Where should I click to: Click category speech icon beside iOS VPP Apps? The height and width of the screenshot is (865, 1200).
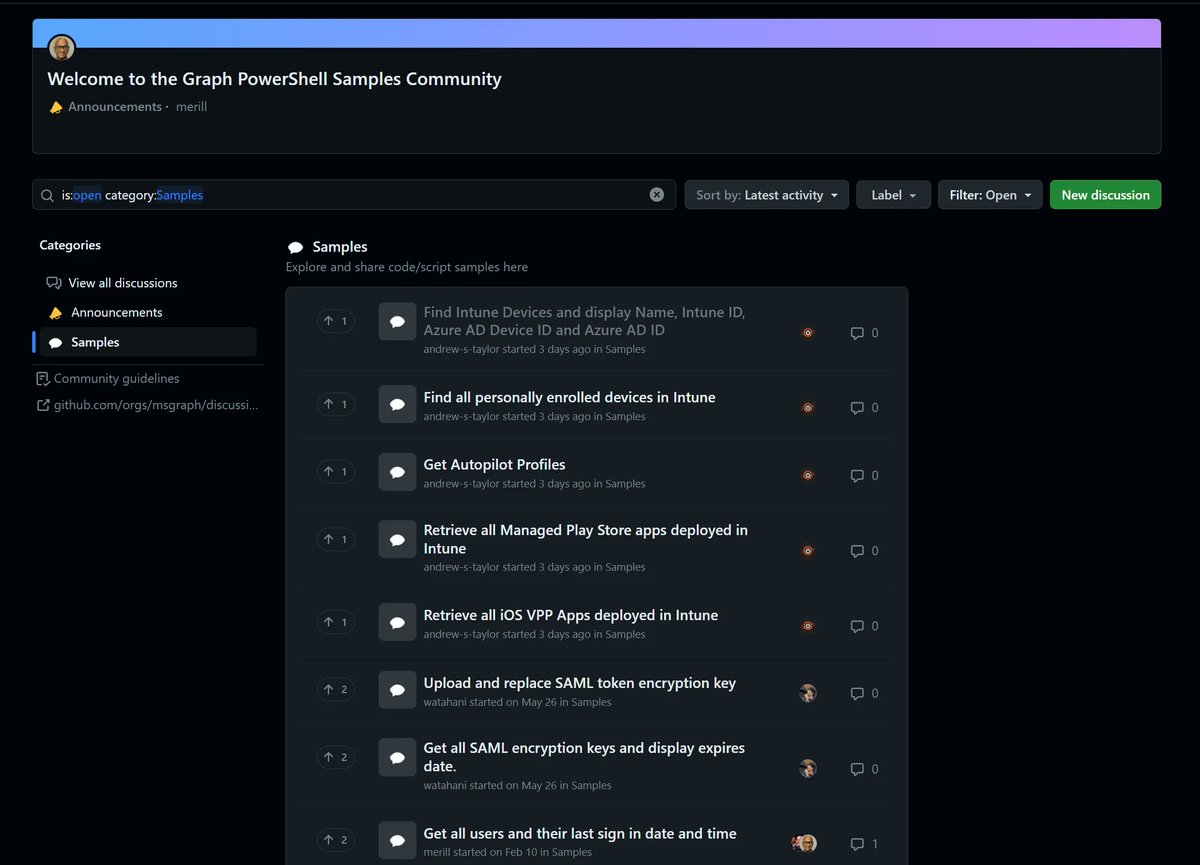pos(397,622)
